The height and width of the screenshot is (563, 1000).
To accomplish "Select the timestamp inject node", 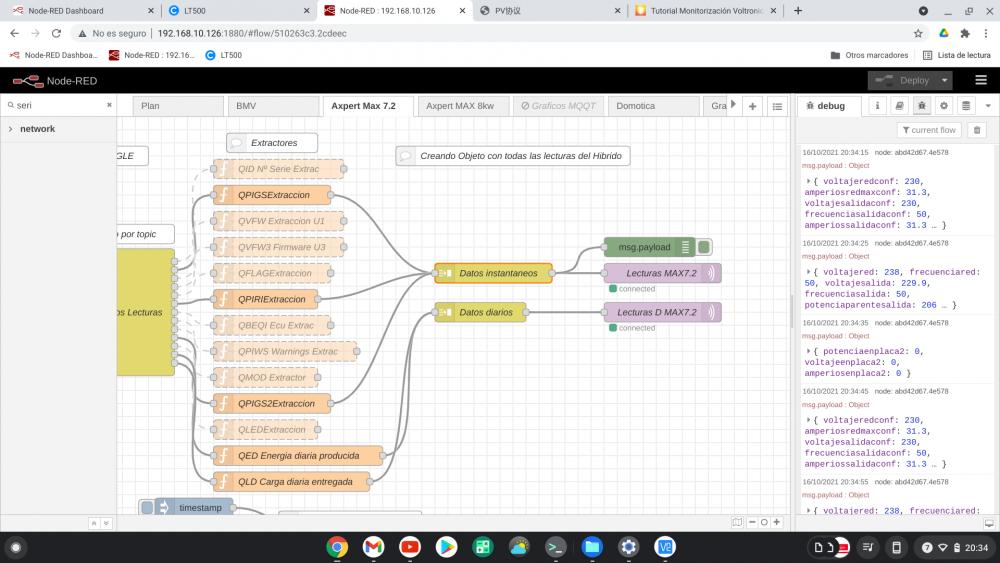I will [193, 508].
